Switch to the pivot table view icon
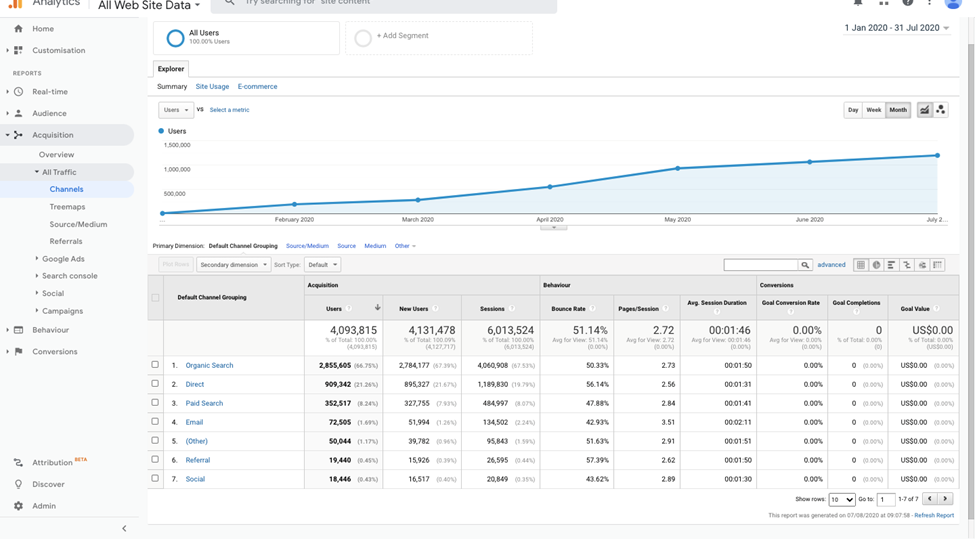This screenshot has width=975, height=539. click(937, 265)
